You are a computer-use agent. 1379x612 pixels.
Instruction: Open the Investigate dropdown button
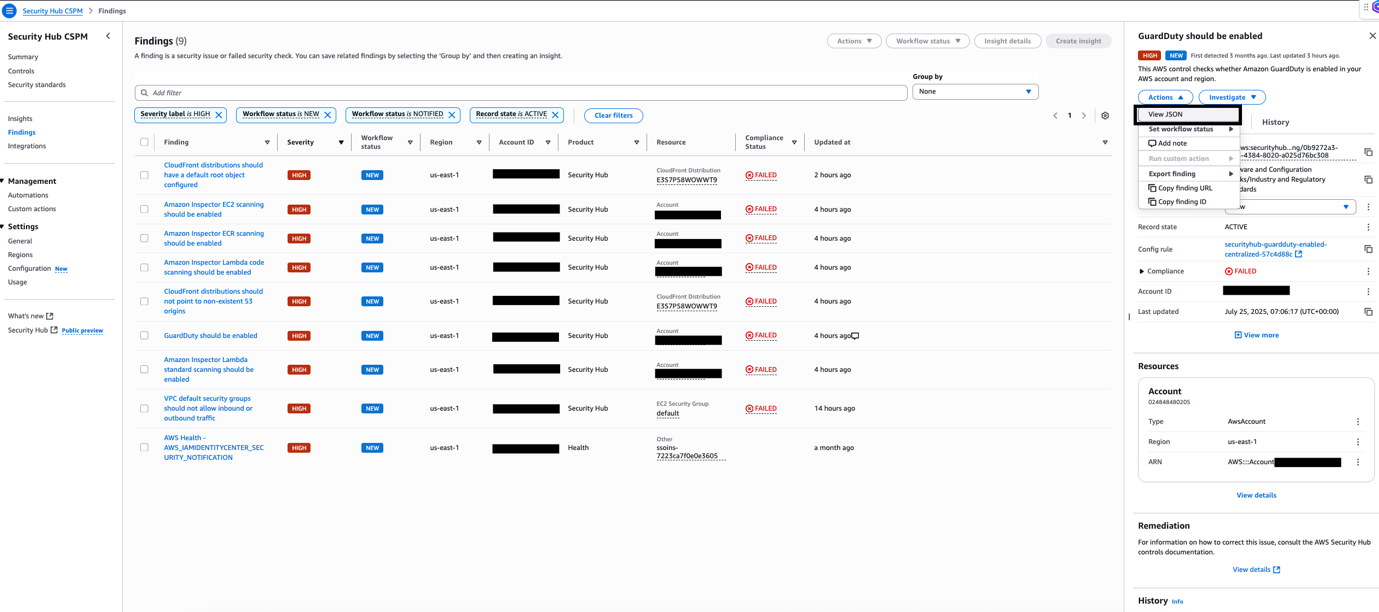click(x=1232, y=97)
